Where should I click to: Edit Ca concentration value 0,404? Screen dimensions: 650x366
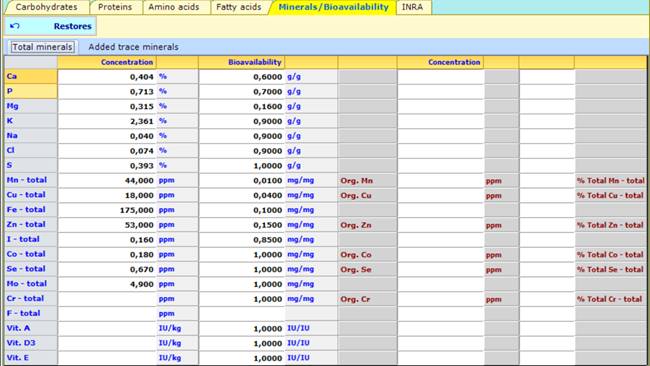tap(107, 77)
